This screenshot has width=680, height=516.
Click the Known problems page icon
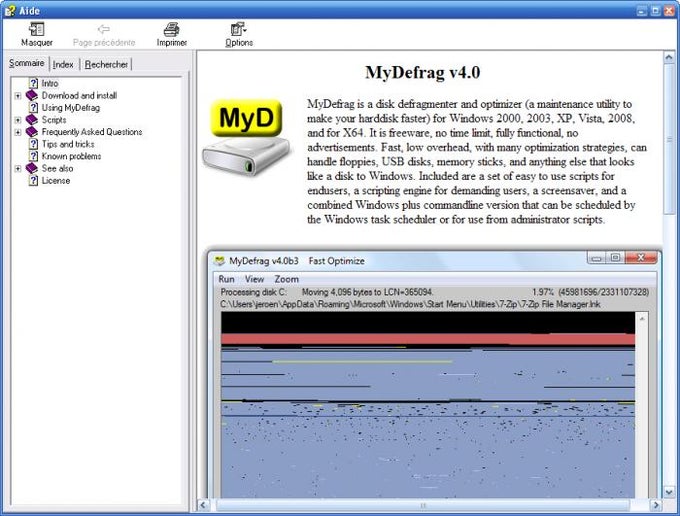33,156
